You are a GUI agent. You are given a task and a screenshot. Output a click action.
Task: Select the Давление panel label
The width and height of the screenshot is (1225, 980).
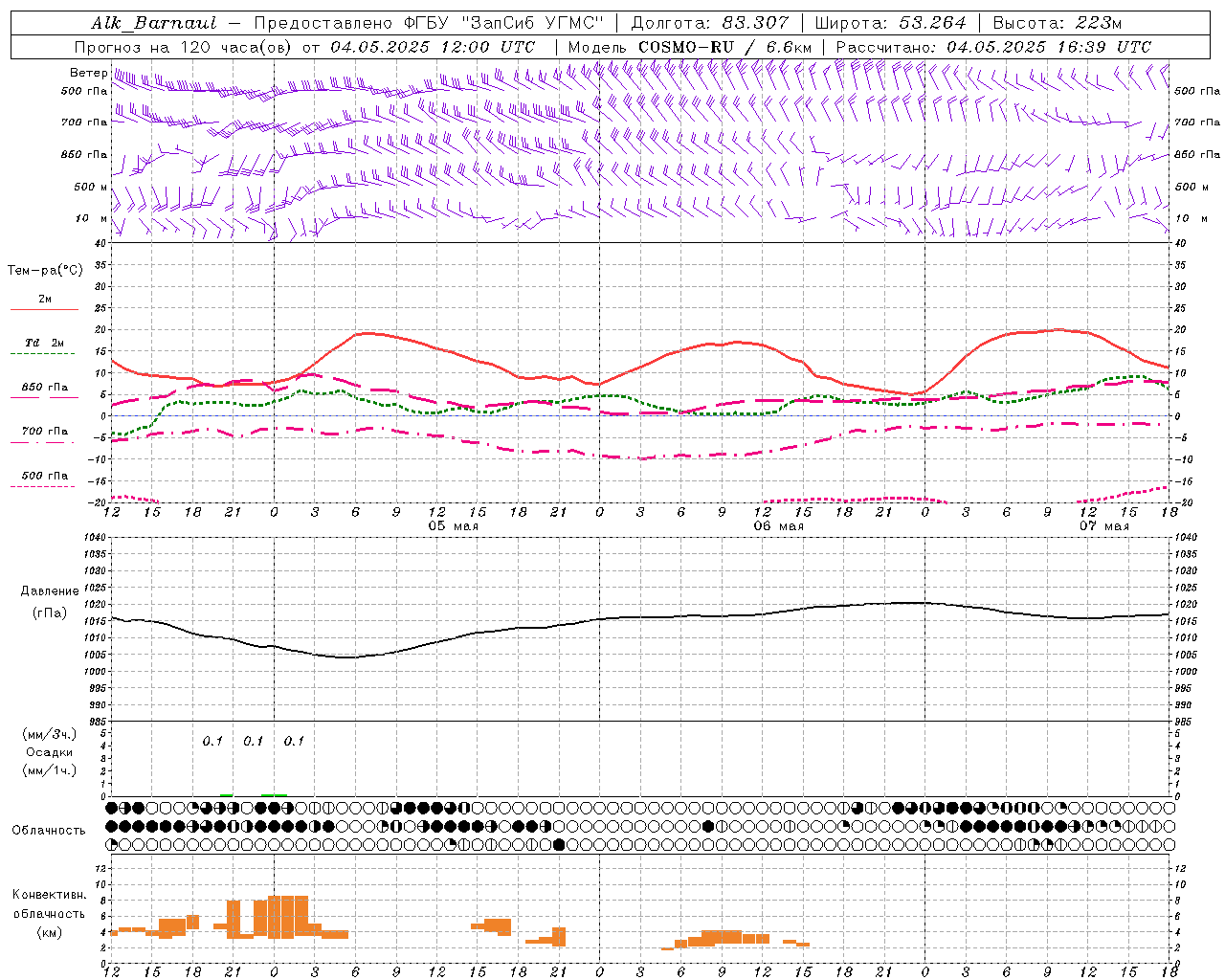50,591
